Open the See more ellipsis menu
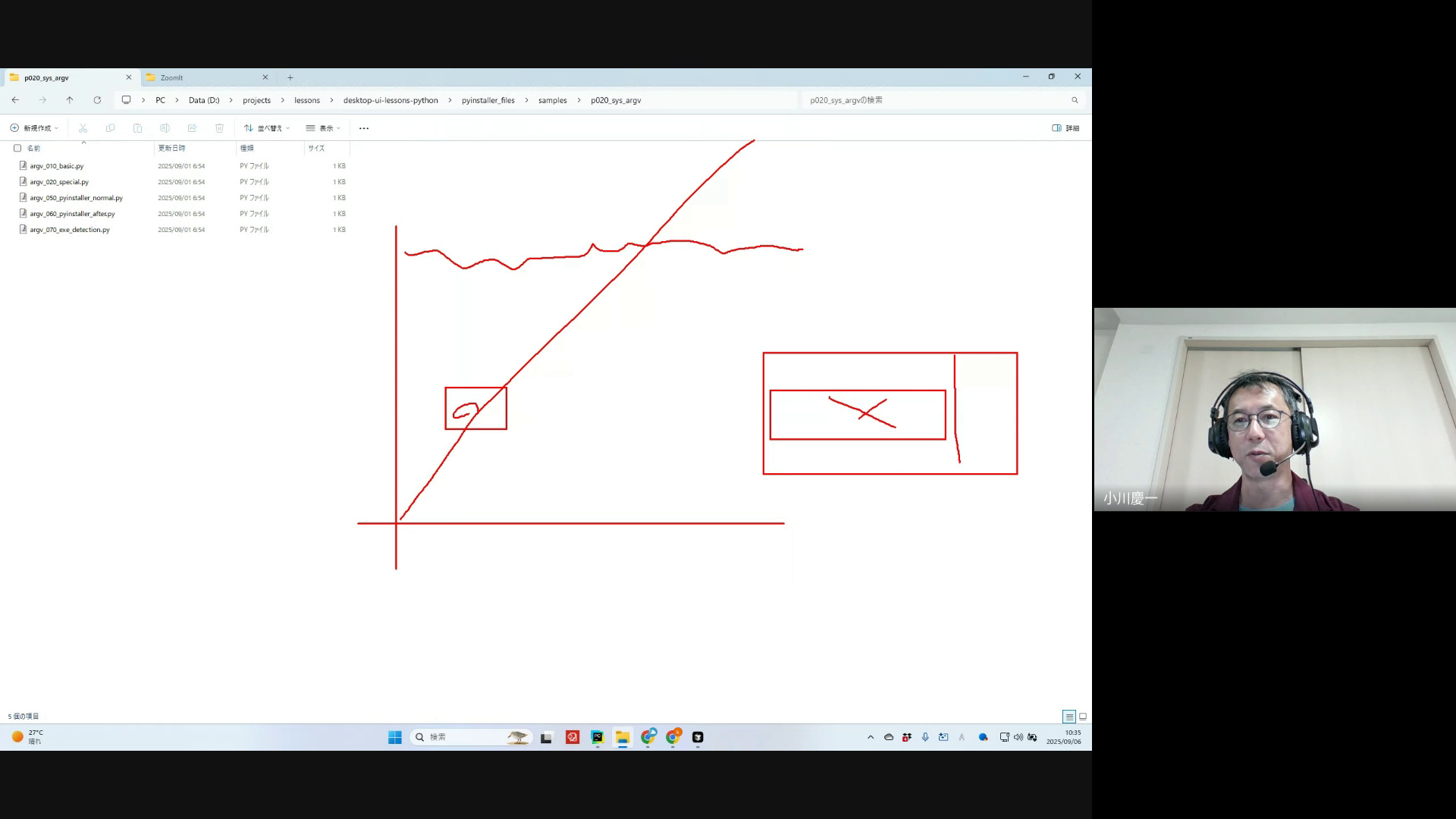 (x=364, y=128)
